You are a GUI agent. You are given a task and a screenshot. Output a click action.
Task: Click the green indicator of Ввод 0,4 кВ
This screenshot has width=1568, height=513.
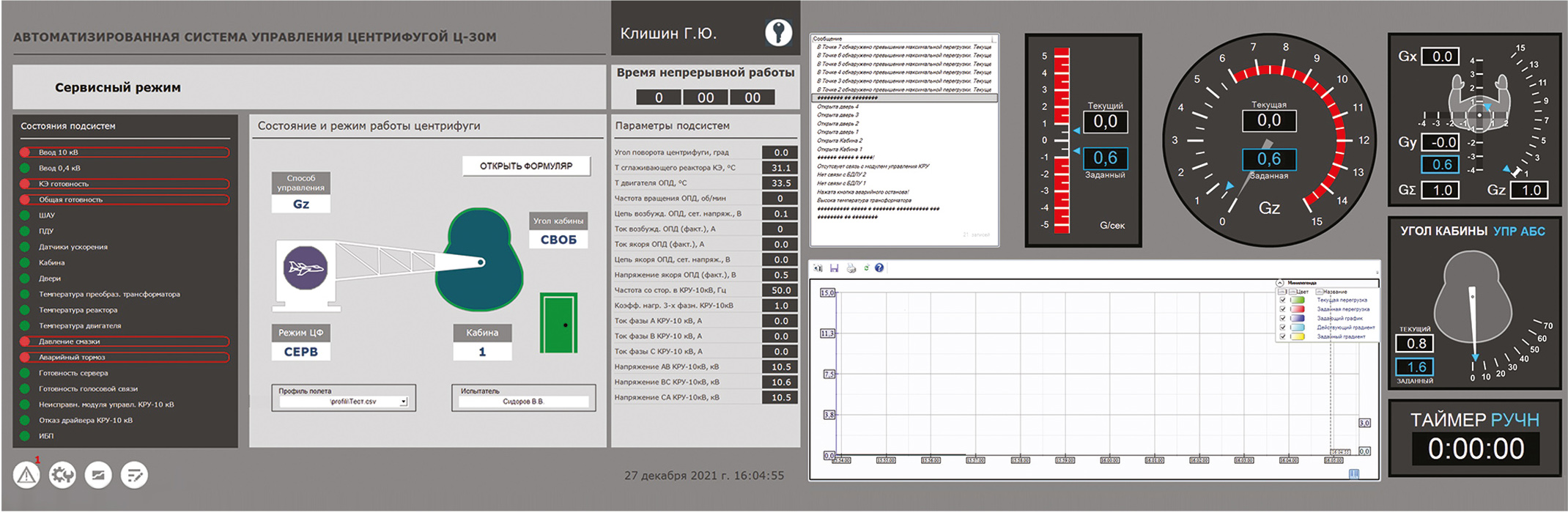coord(25,168)
